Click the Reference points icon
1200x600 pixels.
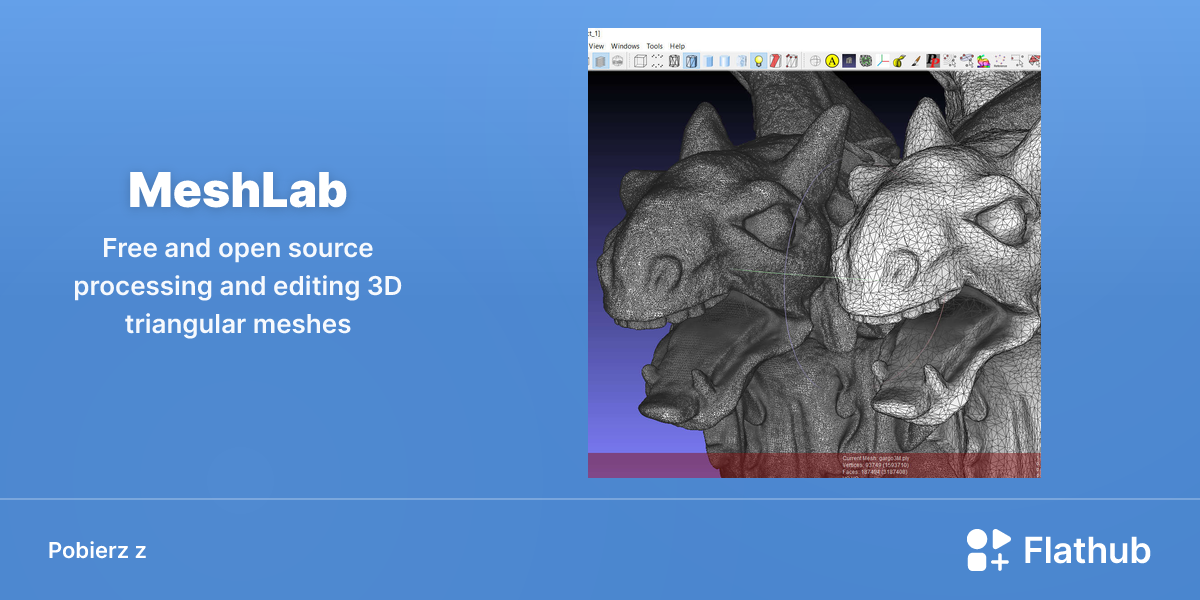[x=1000, y=61]
